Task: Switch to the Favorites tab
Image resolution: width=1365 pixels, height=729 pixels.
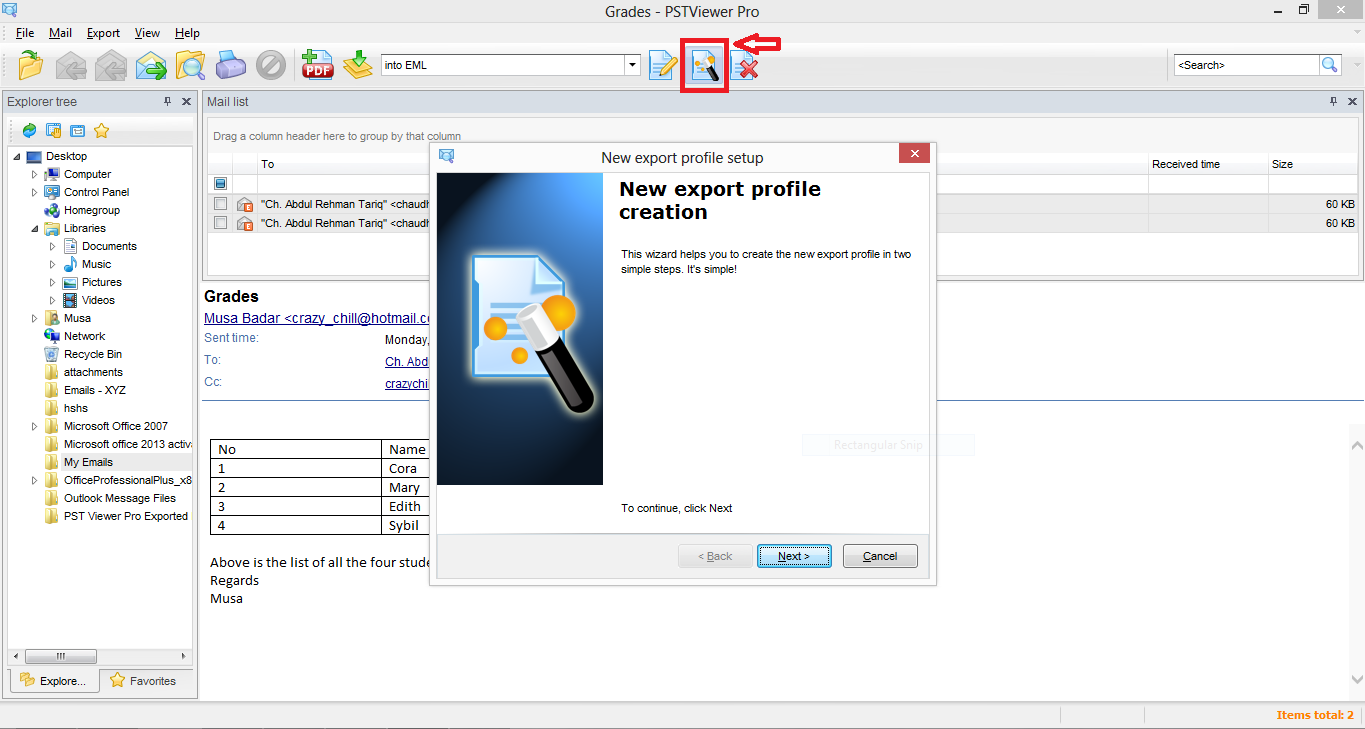Action: 144,681
